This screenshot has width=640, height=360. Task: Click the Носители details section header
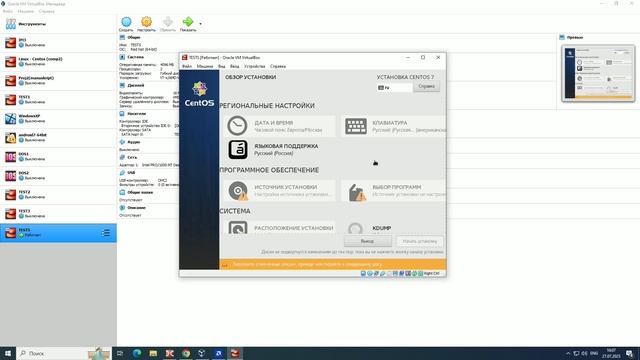136,113
